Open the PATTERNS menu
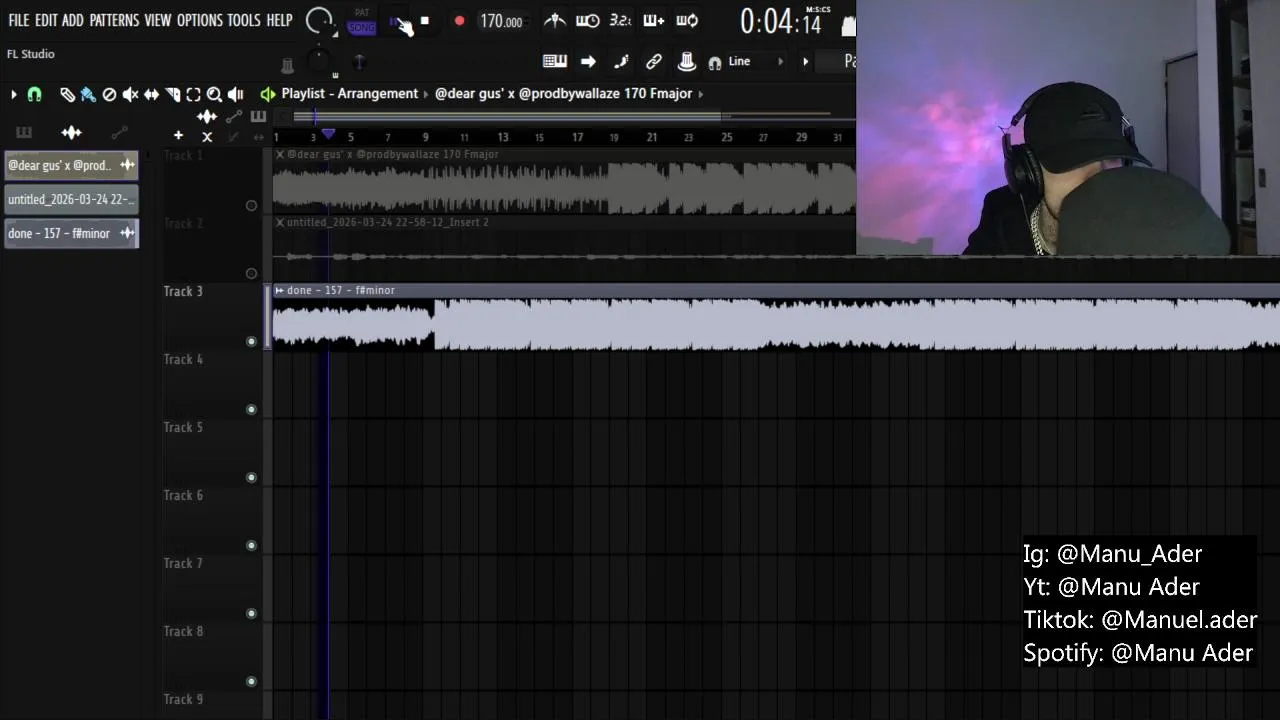Viewport: 1280px width, 720px height. [114, 20]
